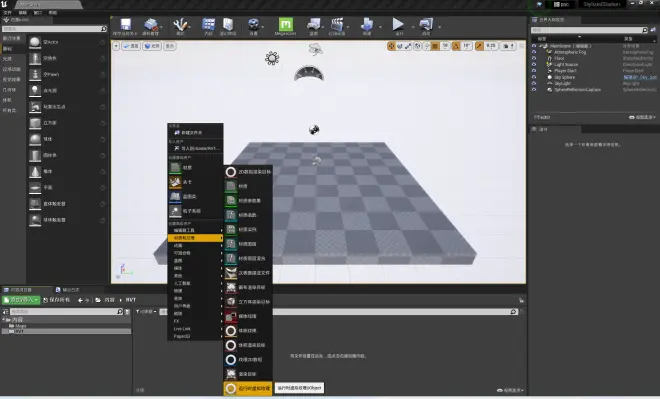
Task: Choose Import to /Game/RVT in context menu
Action: [x=195, y=149]
